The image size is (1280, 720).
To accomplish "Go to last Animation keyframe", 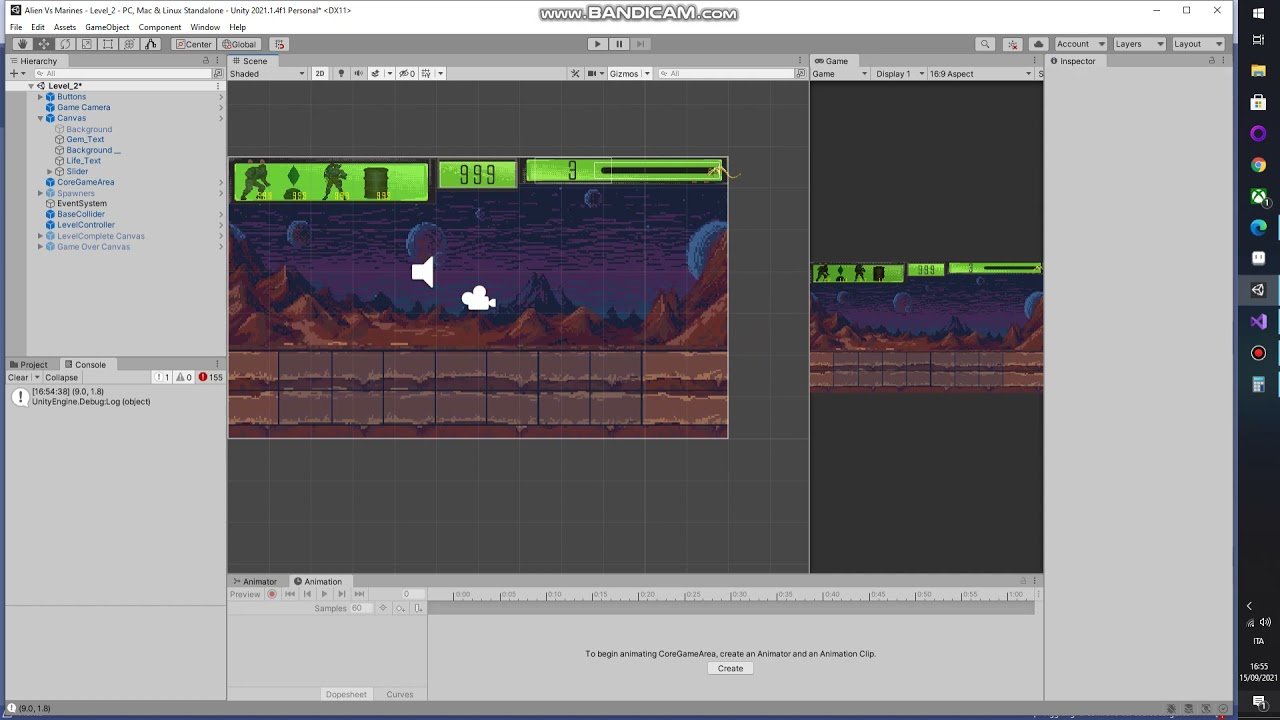I will tap(359, 594).
